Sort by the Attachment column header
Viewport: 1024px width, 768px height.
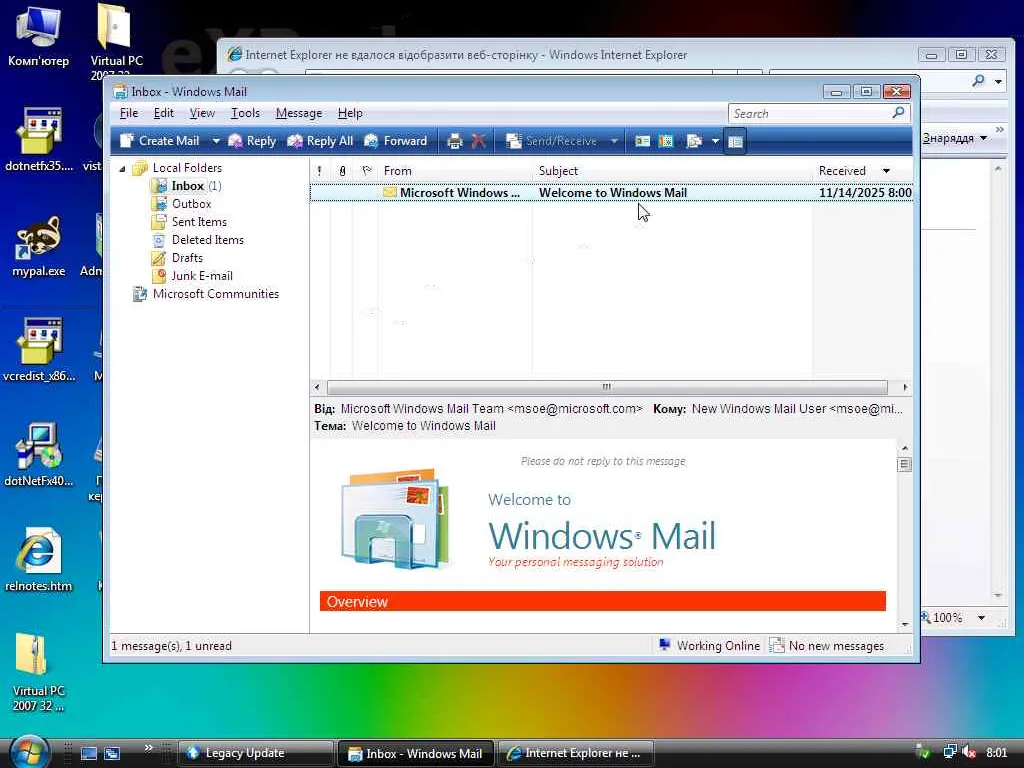click(x=342, y=171)
